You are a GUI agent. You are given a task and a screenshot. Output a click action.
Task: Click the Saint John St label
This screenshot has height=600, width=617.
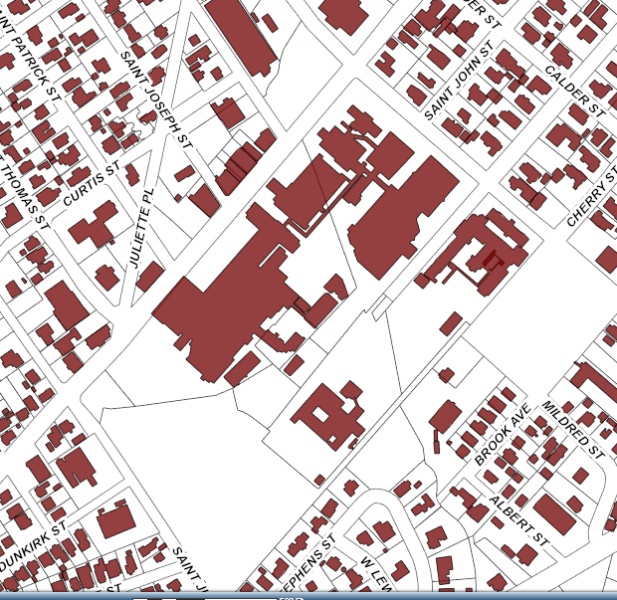coord(461,81)
